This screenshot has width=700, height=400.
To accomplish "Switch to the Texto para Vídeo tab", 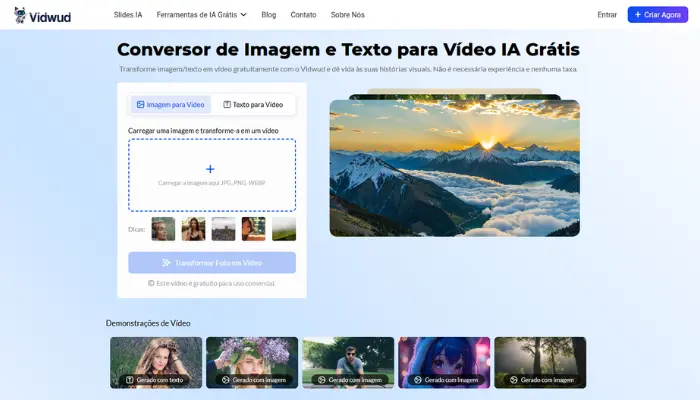I will click(x=253, y=104).
